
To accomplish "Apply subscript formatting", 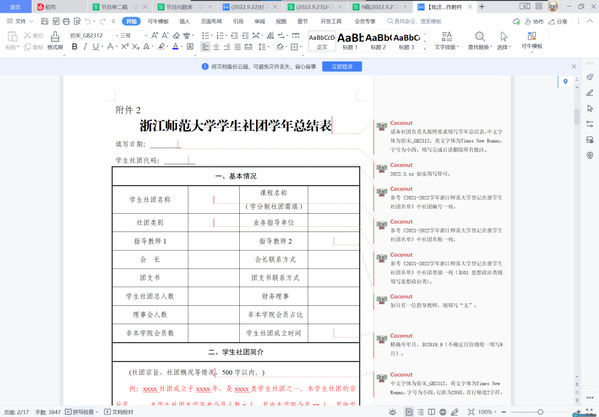I will click(x=135, y=47).
